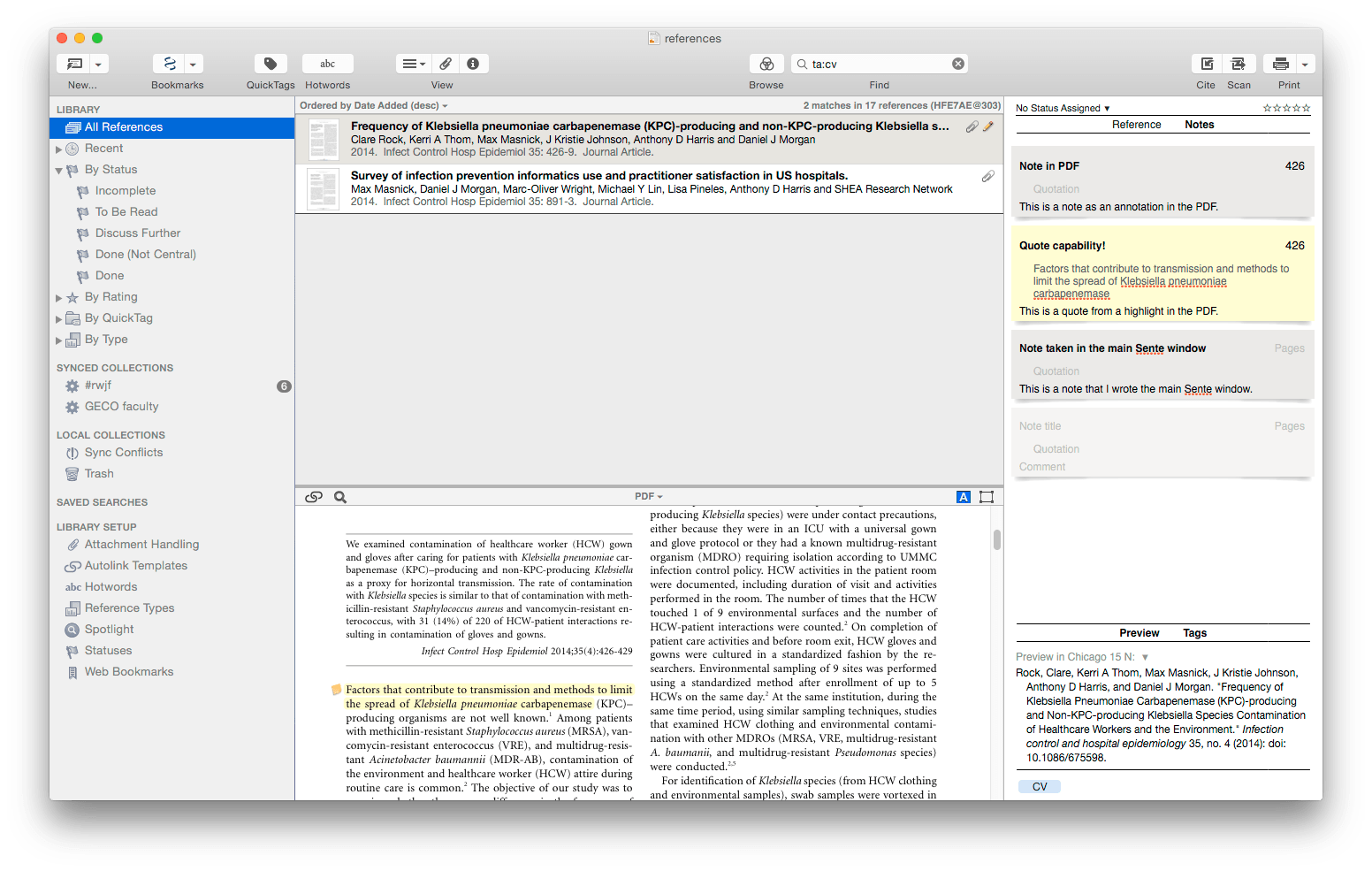Toggle the page layout icon in the PDF pane

pos(987,497)
